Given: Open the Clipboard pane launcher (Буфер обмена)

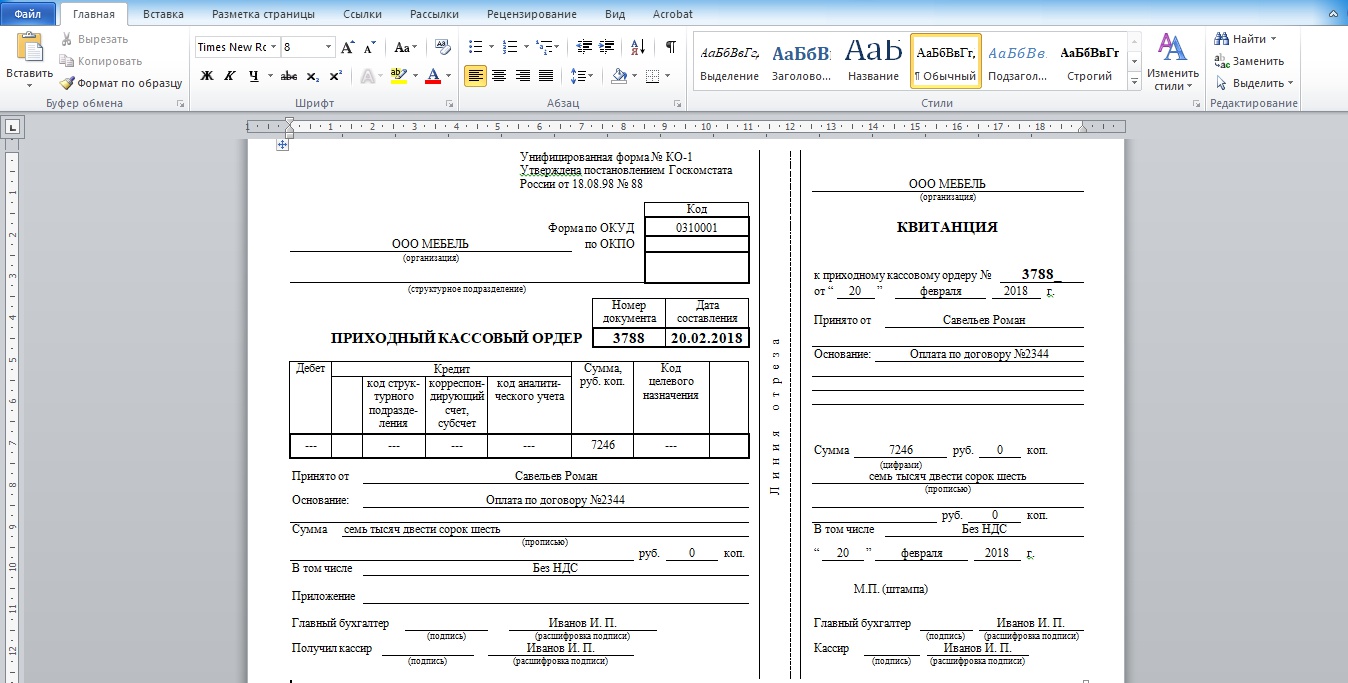Looking at the screenshot, I should coord(181,104).
